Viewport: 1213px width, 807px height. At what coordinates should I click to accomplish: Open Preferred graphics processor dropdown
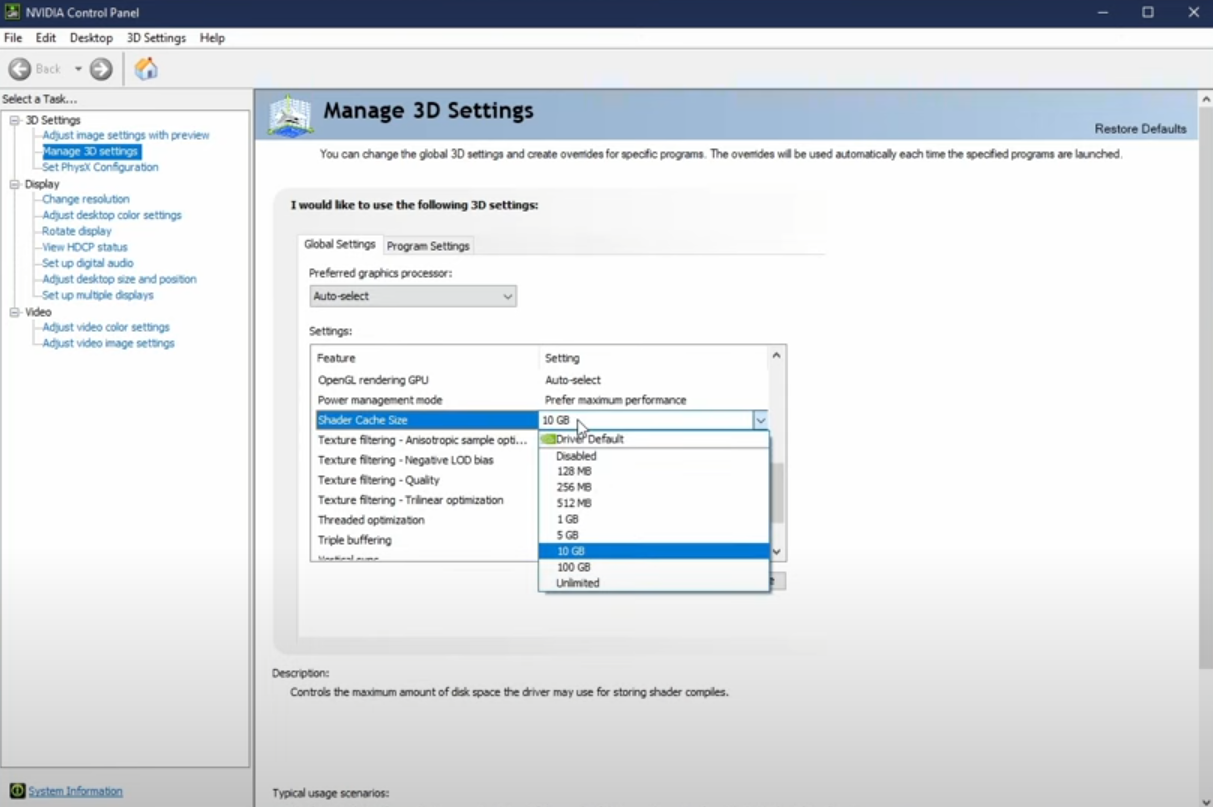tap(413, 296)
